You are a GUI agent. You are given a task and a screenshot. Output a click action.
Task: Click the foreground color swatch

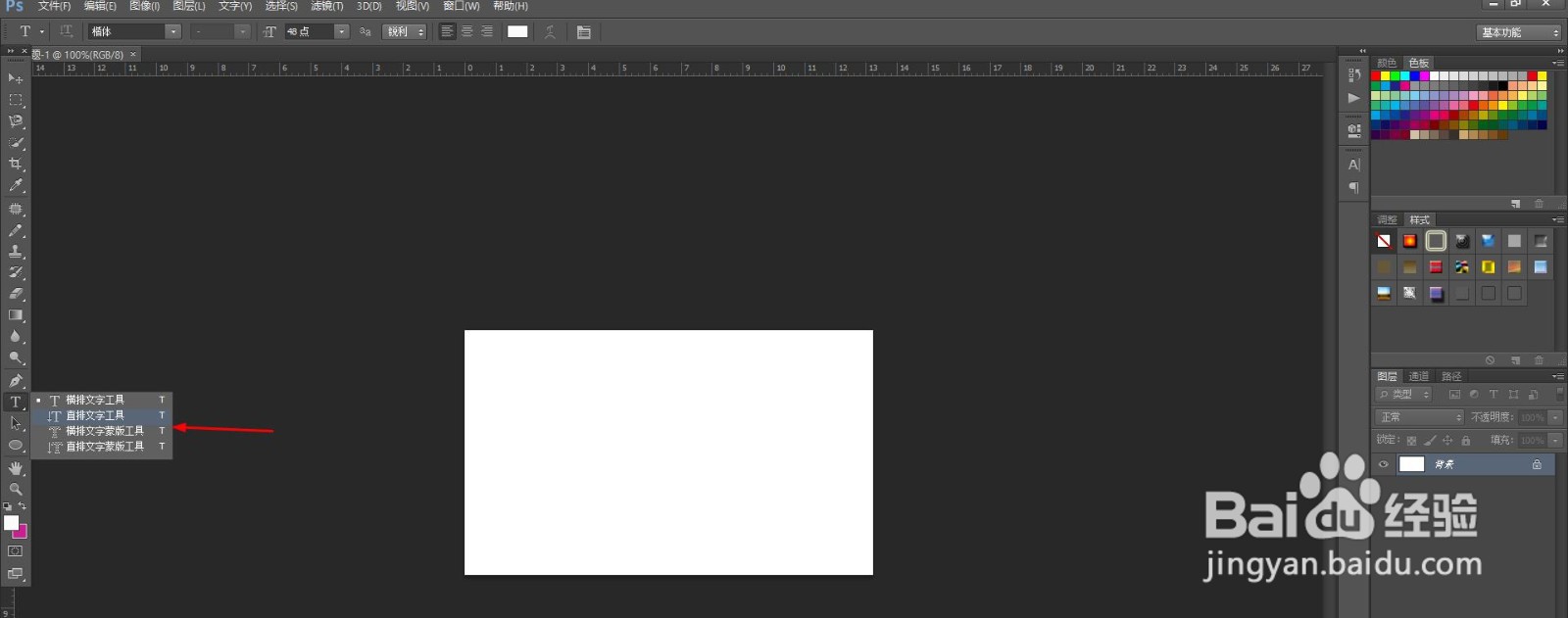pyautogui.click(x=11, y=523)
